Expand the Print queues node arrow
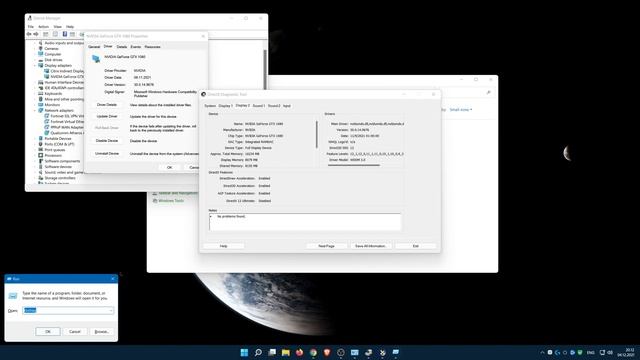Image resolution: width=640 pixels, height=360 pixels. 35,150
